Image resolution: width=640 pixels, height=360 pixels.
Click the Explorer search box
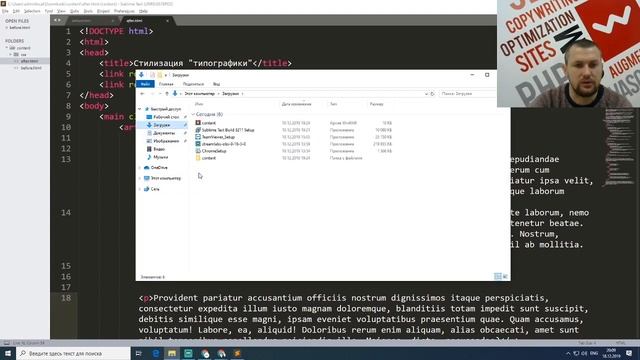(467, 93)
